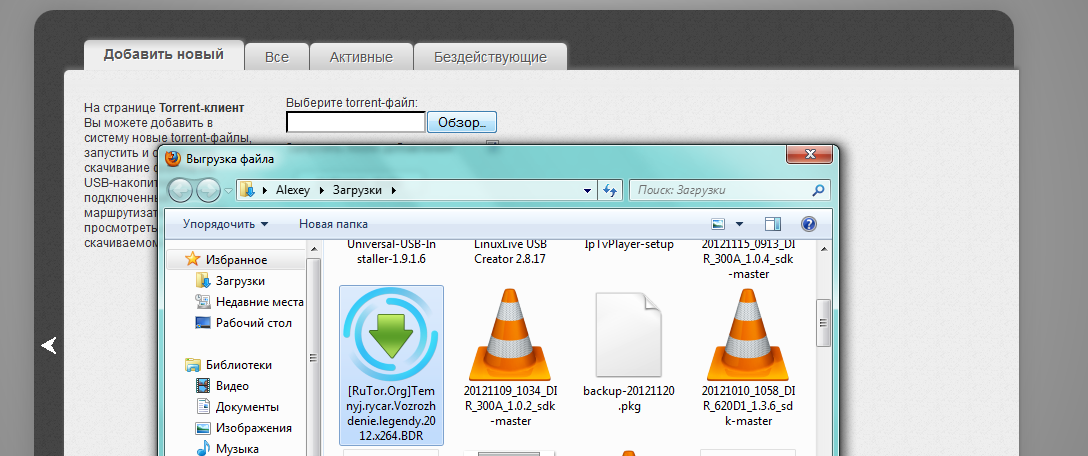Open the help question mark icon

coord(808,223)
